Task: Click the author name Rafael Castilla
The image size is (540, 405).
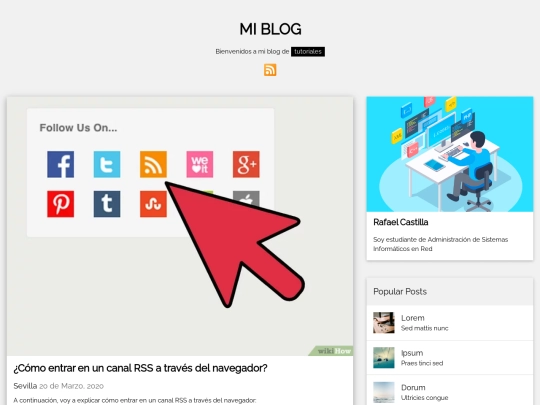Action: coord(401,222)
